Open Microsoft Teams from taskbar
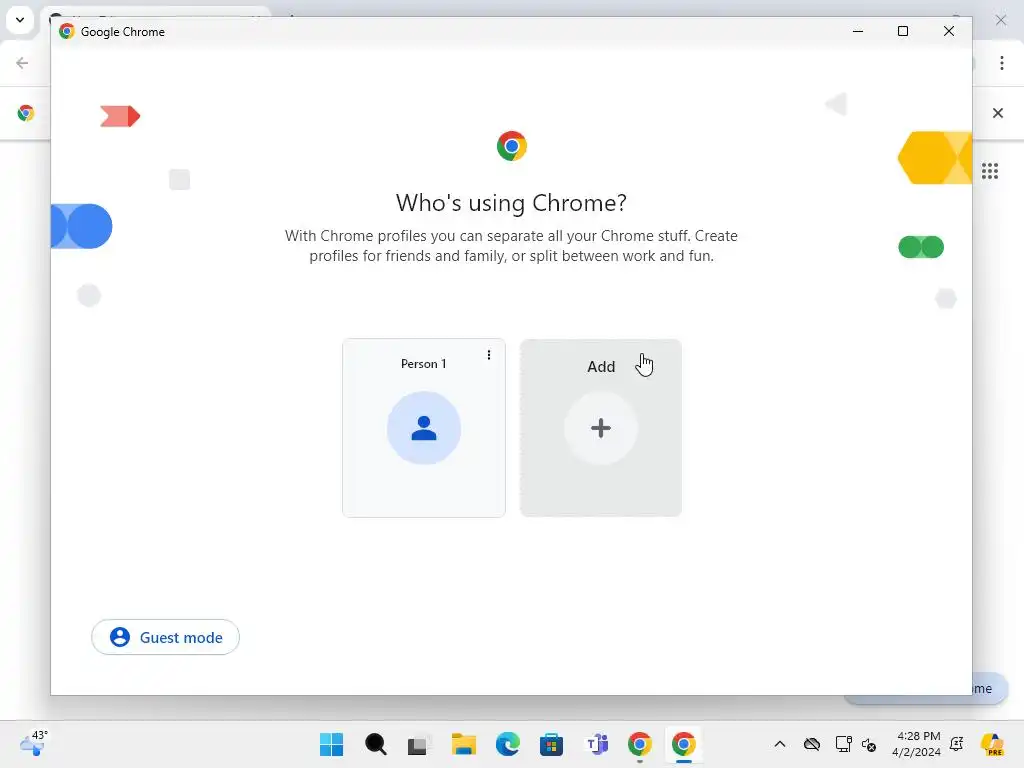 tap(596, 744)
